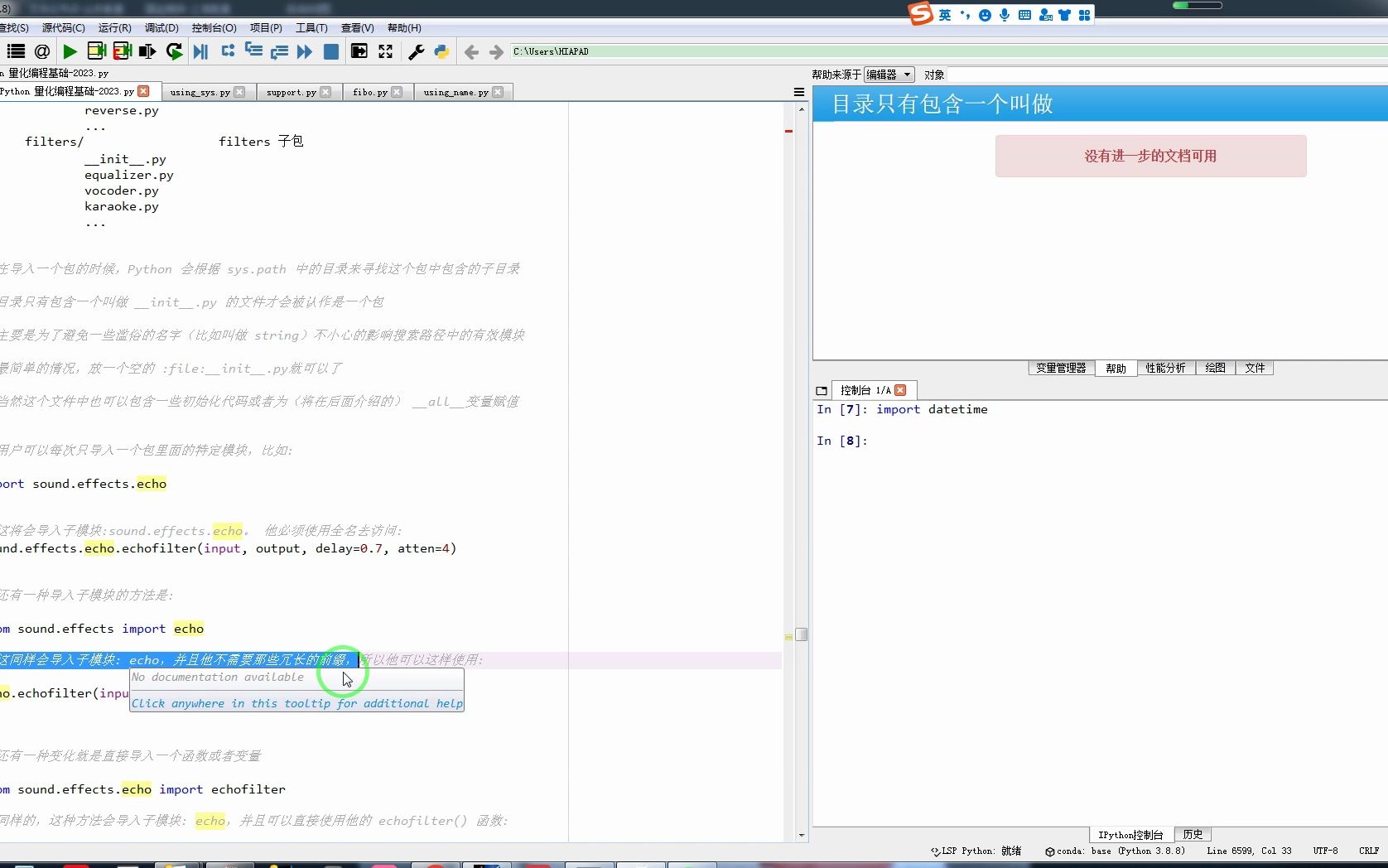
Task: Close the support.py tab
Action: (x=325, y=92)
